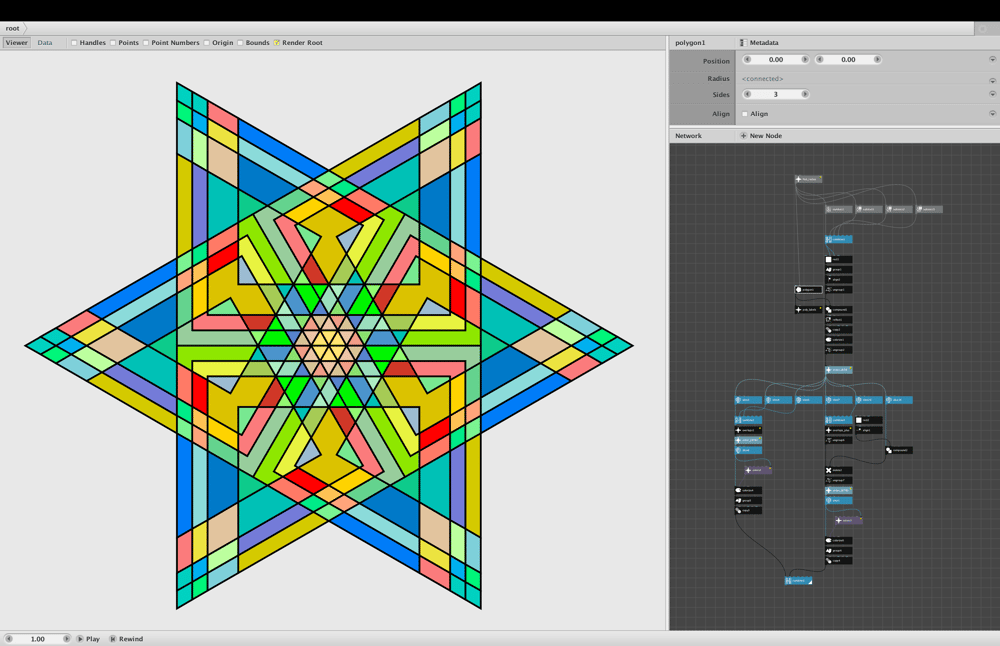Viewport: 1000px width, 646px height.
Task: Open the Align row options dropdown
Action: pos(992,114)
